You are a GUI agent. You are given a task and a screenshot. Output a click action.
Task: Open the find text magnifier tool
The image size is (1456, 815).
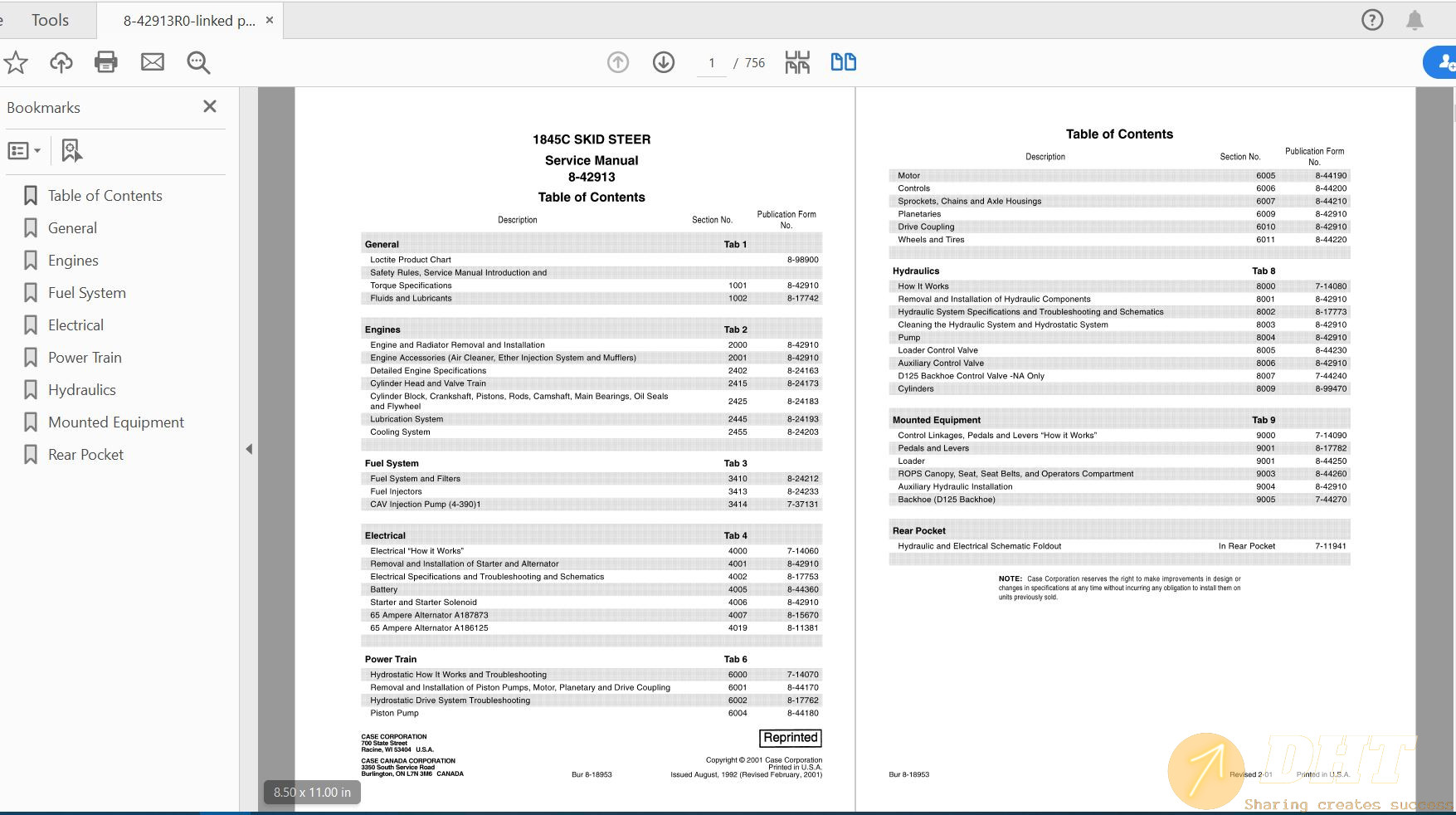198,62
